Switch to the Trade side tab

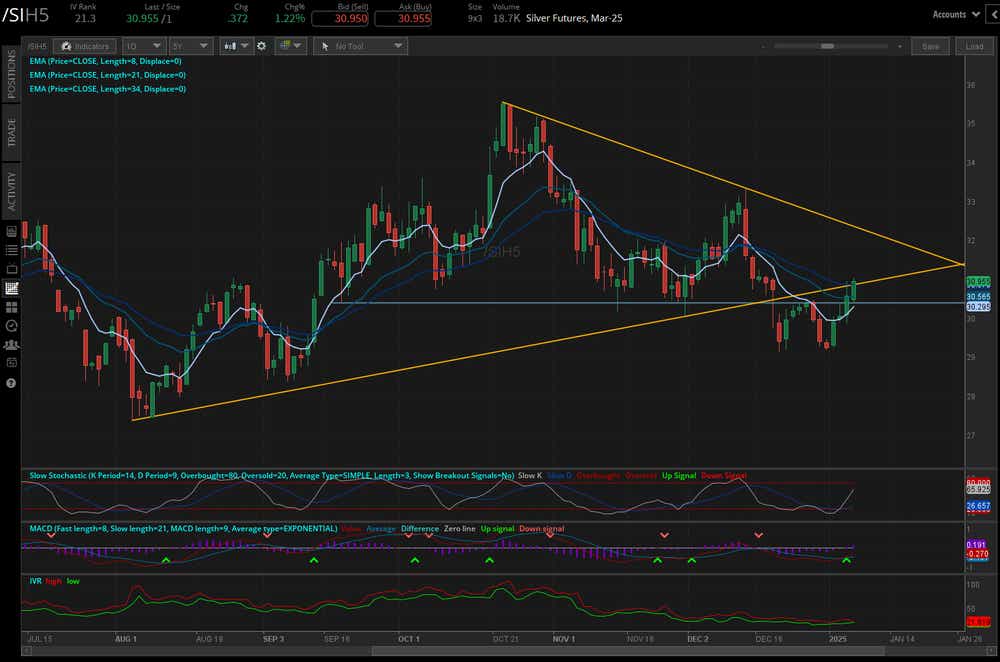[x=12, y=132]
